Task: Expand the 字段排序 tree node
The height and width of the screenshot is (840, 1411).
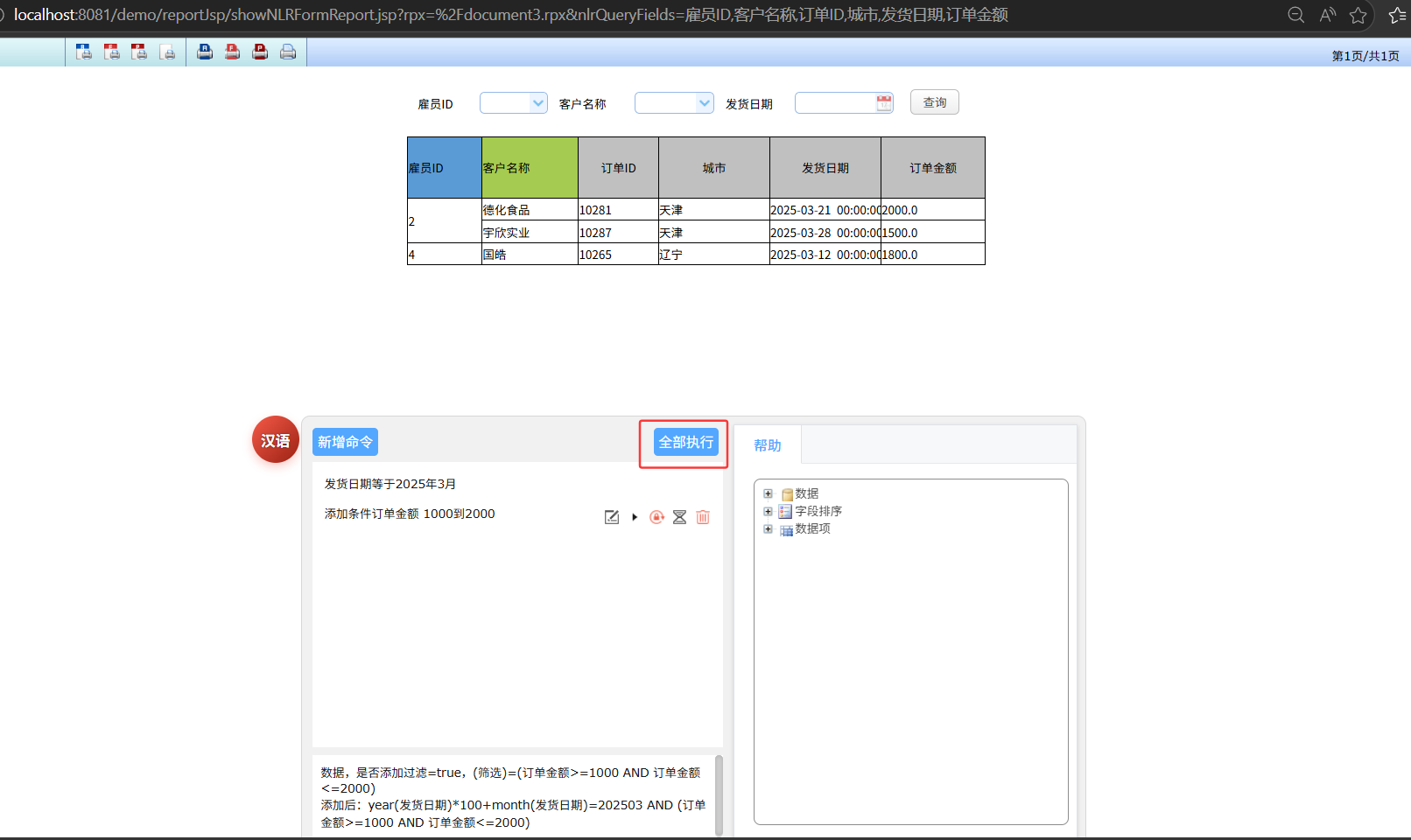Action: [768, 511]
